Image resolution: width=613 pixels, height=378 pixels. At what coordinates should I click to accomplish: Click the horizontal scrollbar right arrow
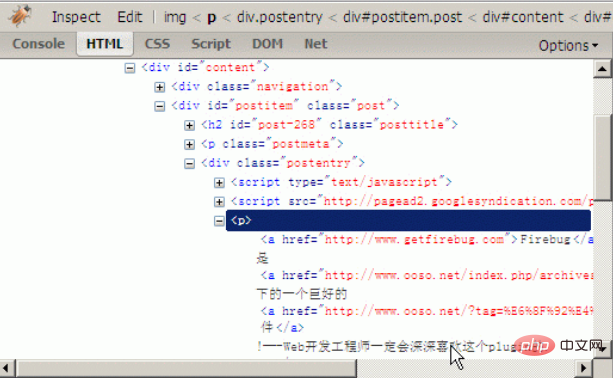pyautogui.click(x=584, y=368)
